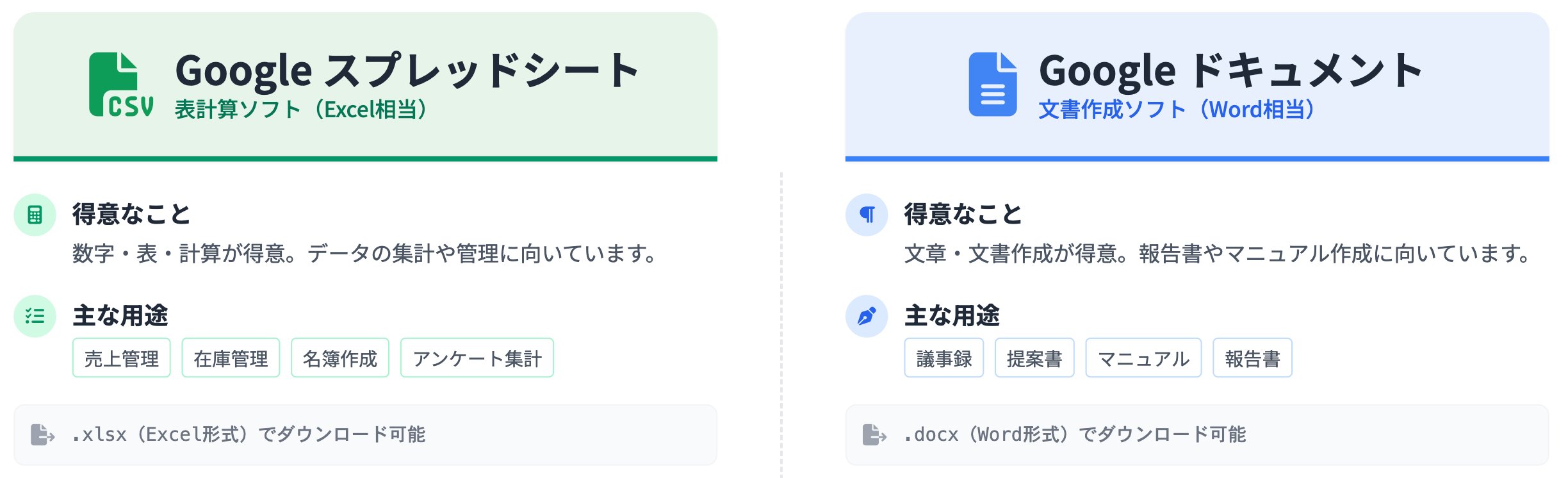This screenshot has height=478, width=1568.
Task: Select the 提案書 tag
Action: click(1034, 358)
